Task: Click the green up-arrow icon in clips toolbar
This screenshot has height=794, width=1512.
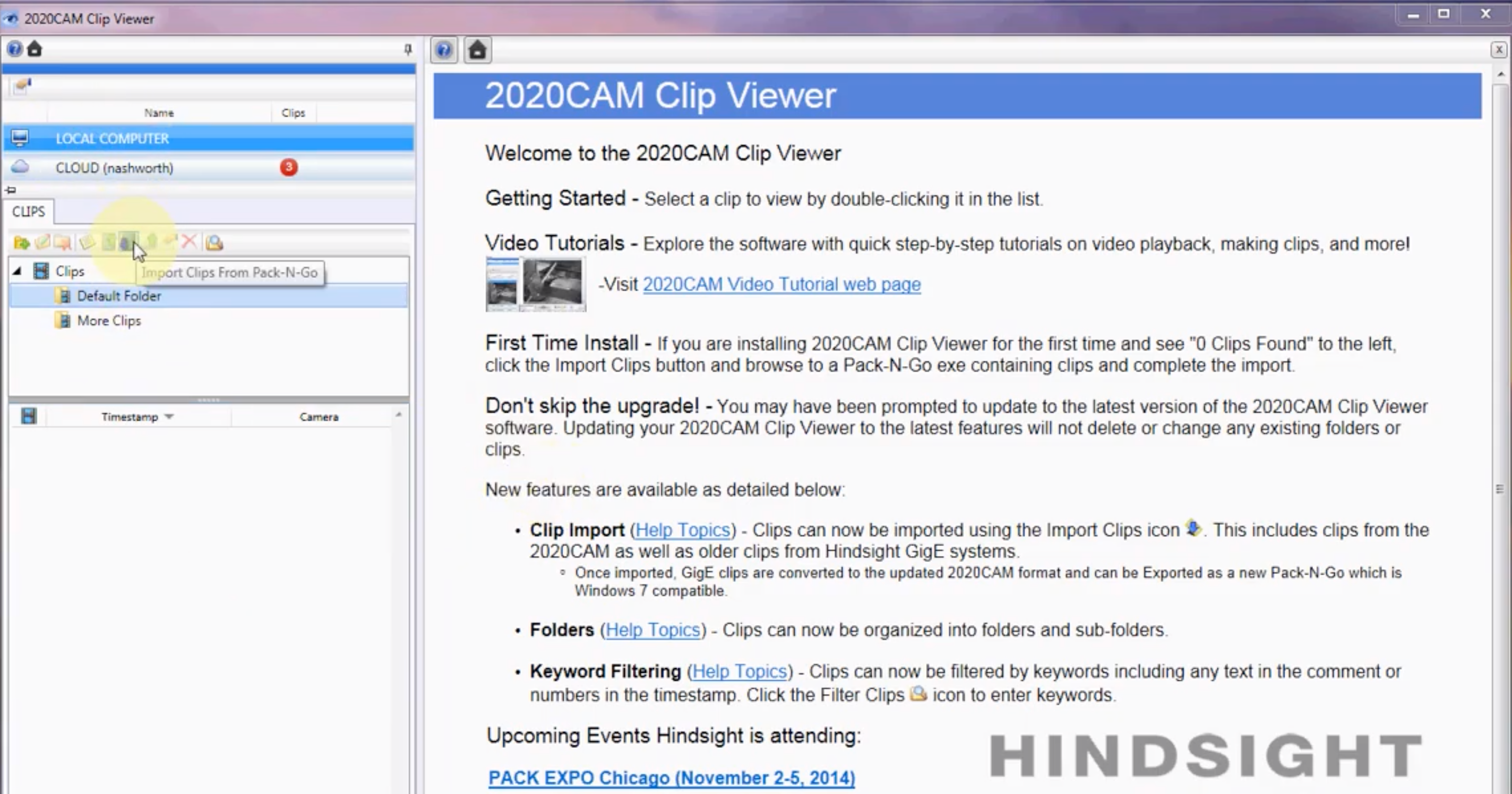Action: 151,242
